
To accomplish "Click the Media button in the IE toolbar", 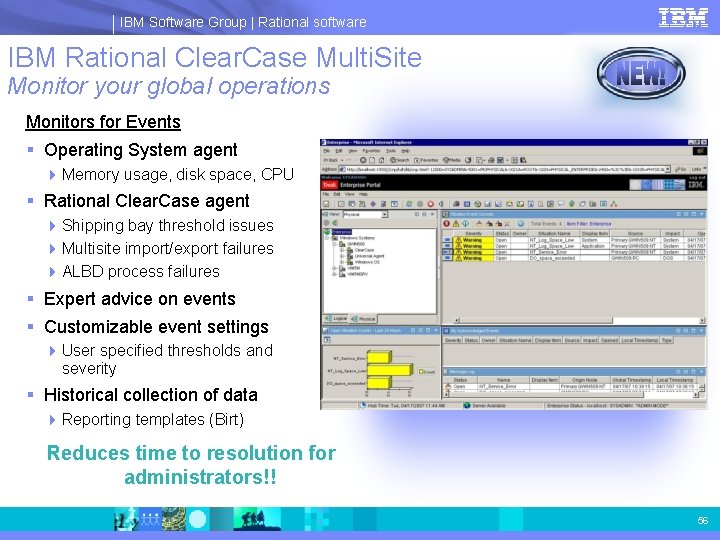I will tap(452, 160).
